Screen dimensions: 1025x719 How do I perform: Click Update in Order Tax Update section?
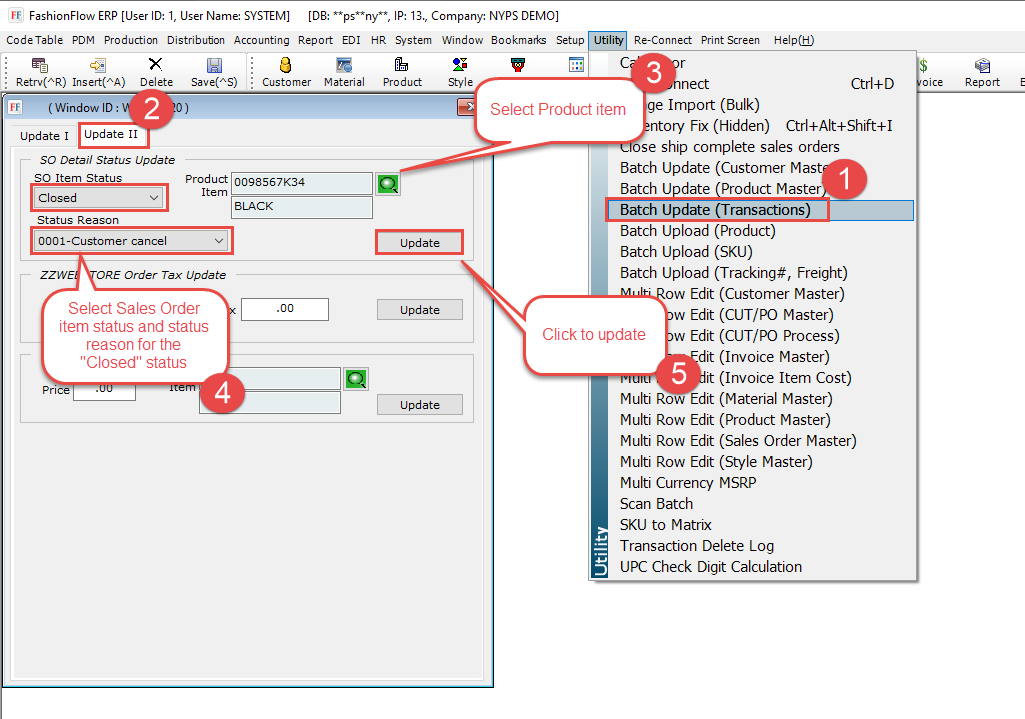point(419,310)
